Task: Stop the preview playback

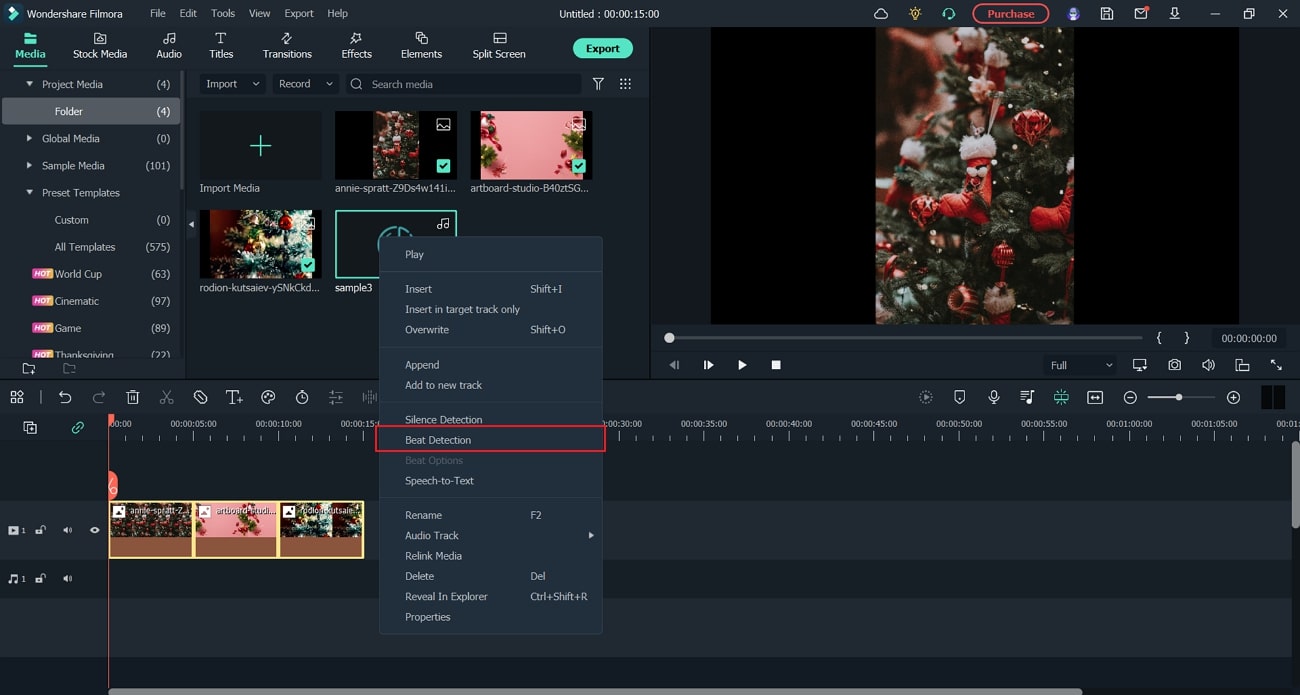Action: coord(776,365)
